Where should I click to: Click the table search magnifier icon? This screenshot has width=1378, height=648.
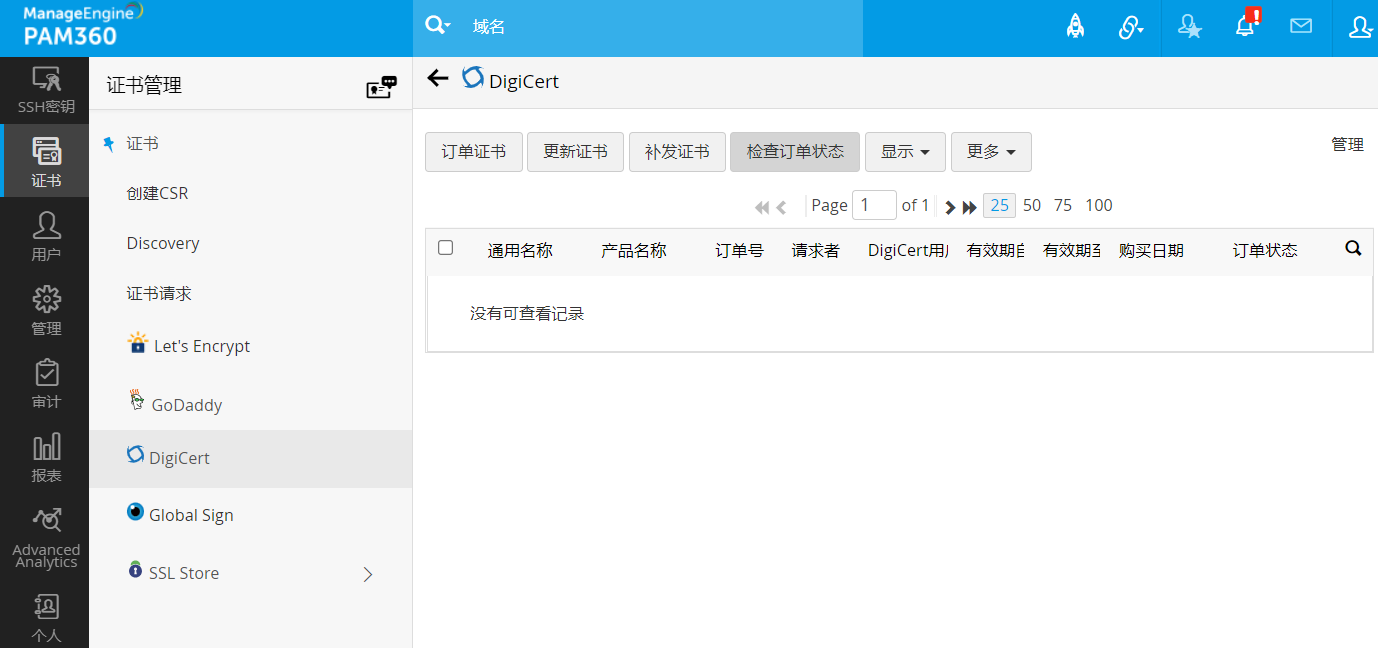coord(1353,249)
